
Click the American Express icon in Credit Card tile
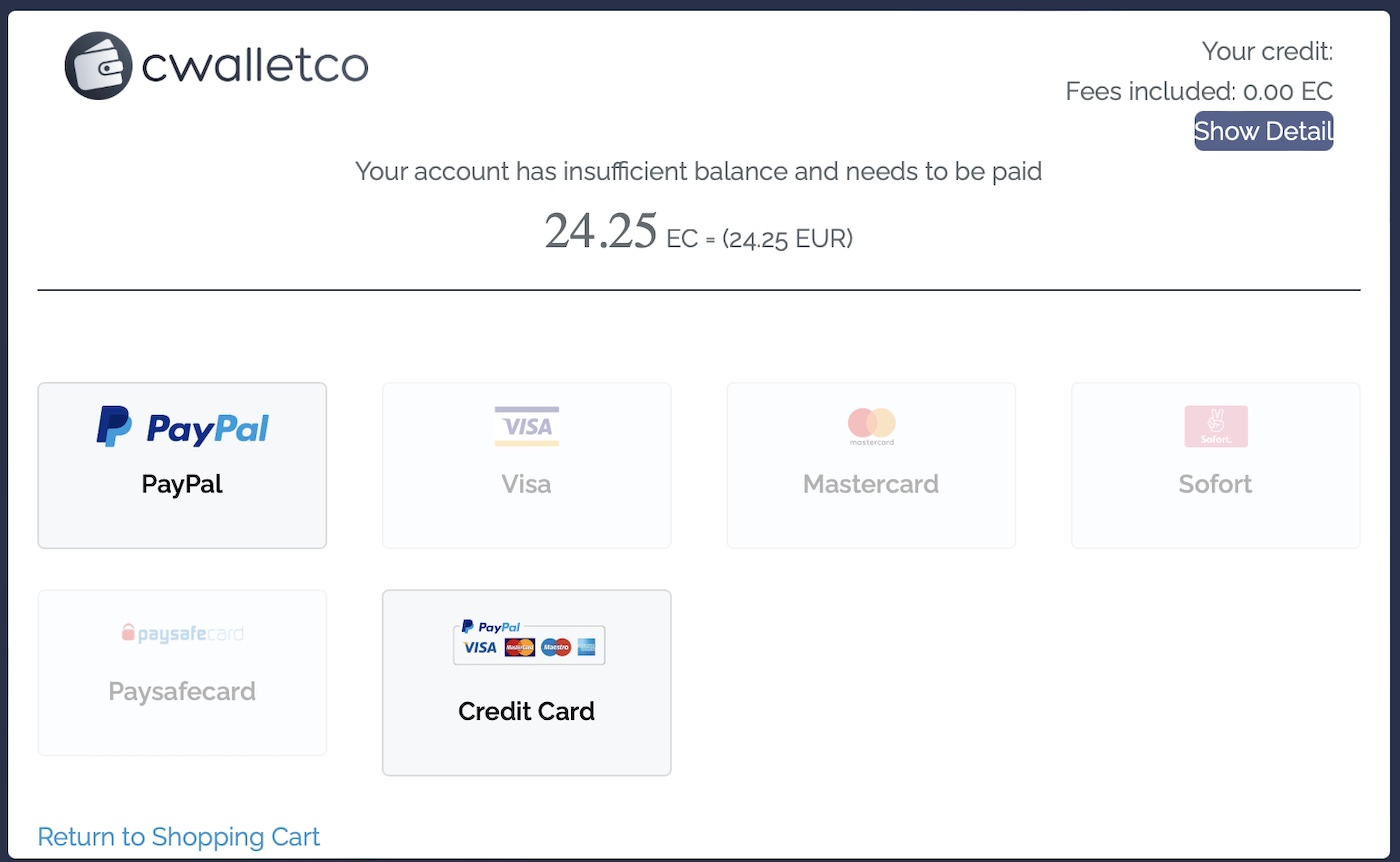point(587,648)
